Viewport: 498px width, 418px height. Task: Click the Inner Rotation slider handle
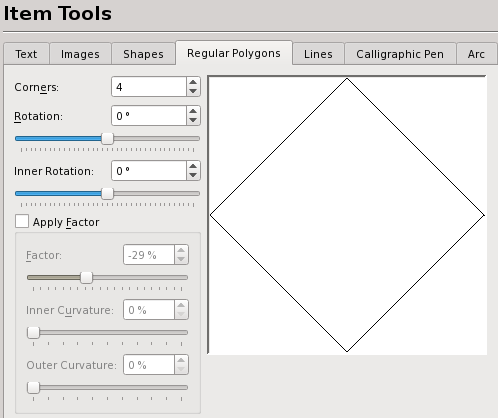point(107,193)
